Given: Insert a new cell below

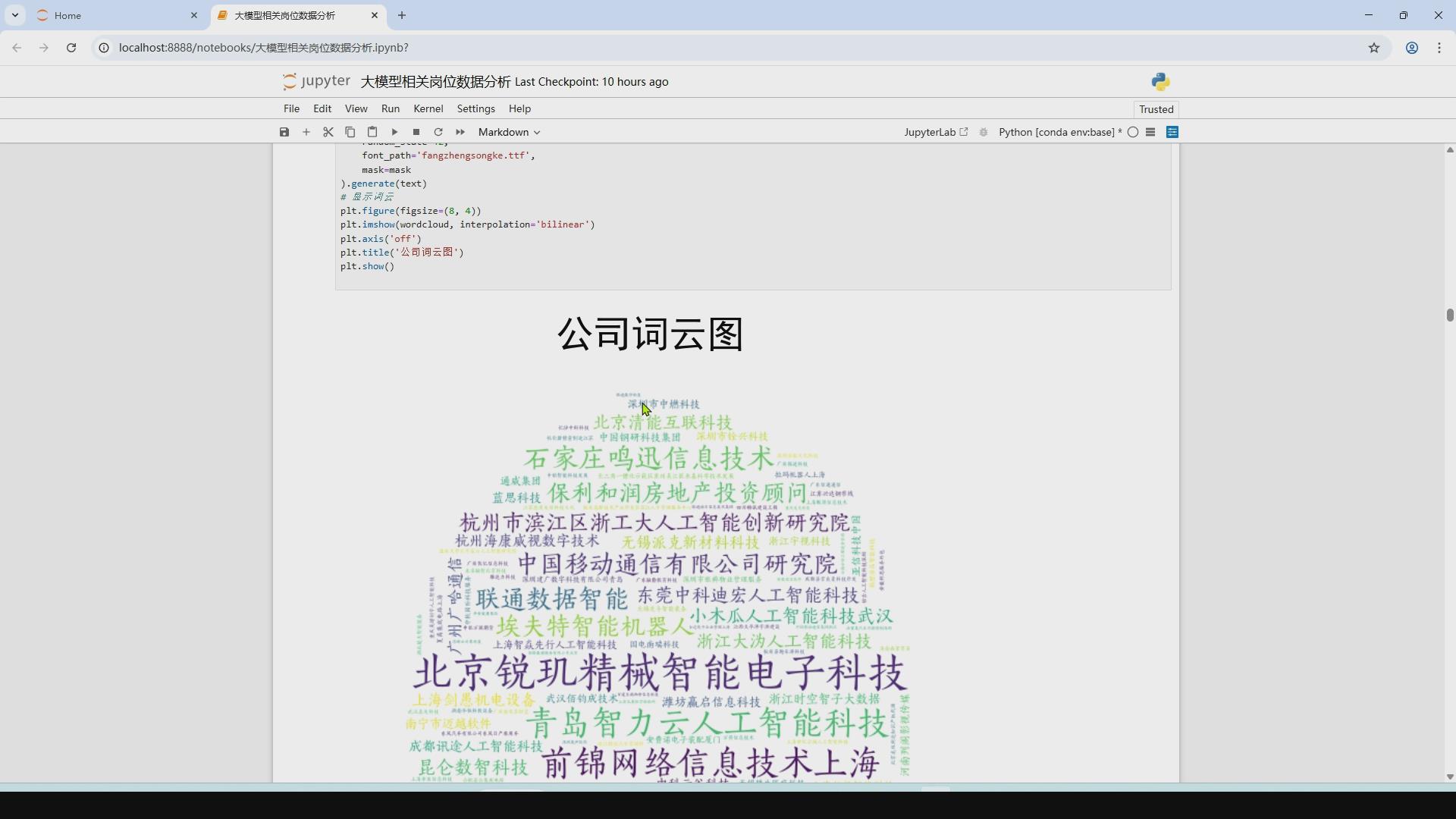Looking at the screenshot, I should [x=306, y=132].
